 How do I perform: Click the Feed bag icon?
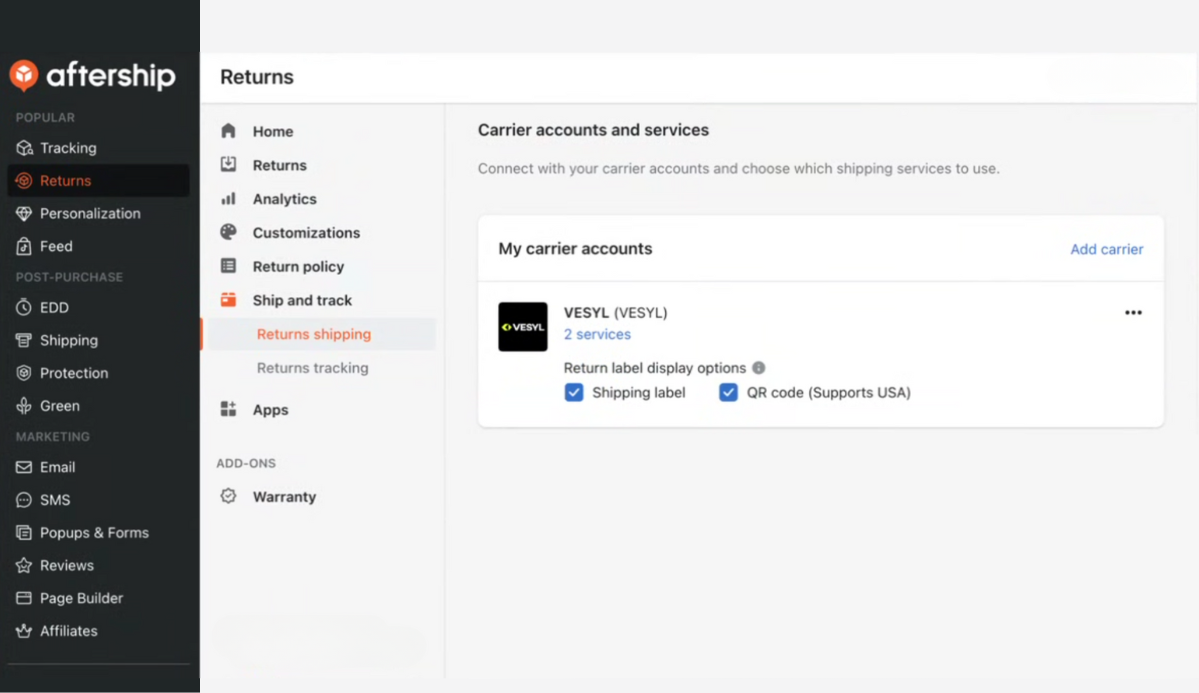pos(24,246)
